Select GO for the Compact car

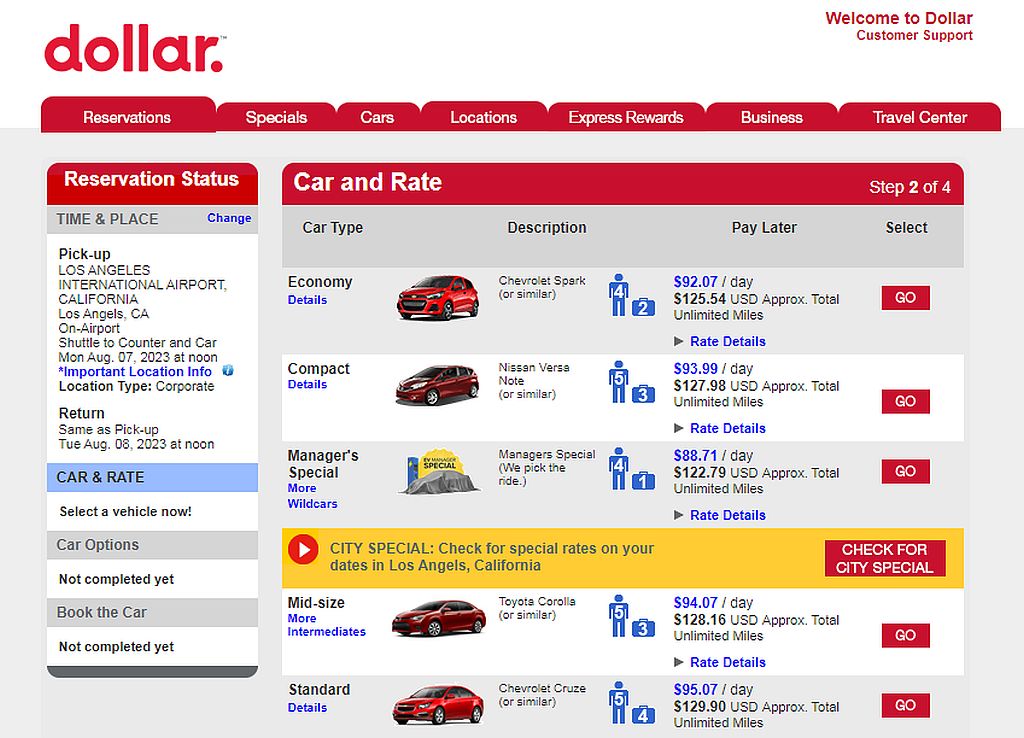pos(904,401)
